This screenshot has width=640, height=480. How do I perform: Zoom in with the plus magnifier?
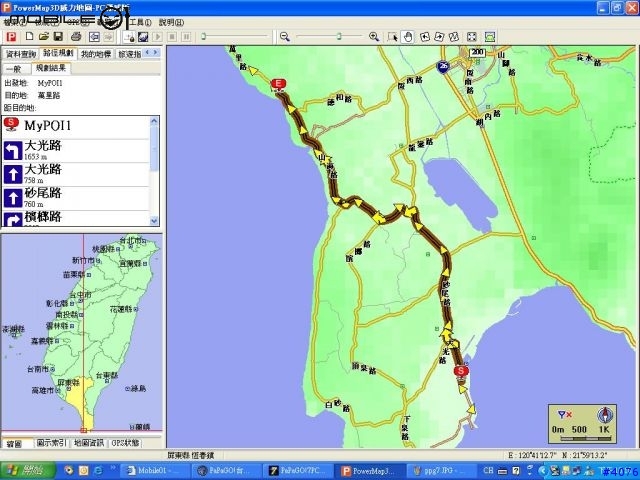[x=374, y=37]
